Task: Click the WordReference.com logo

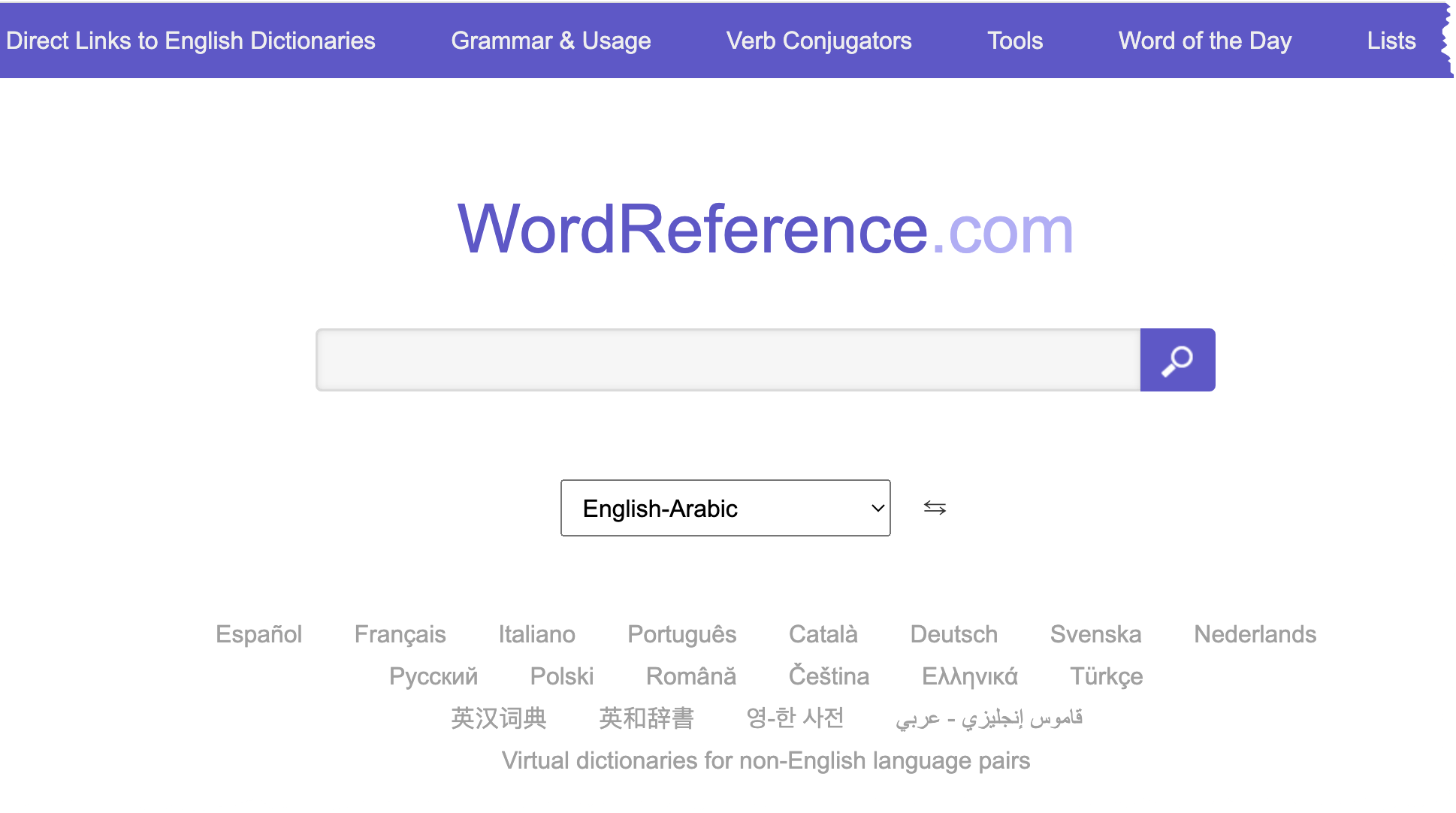Action: pyautogui.click(x=766, y=231)
